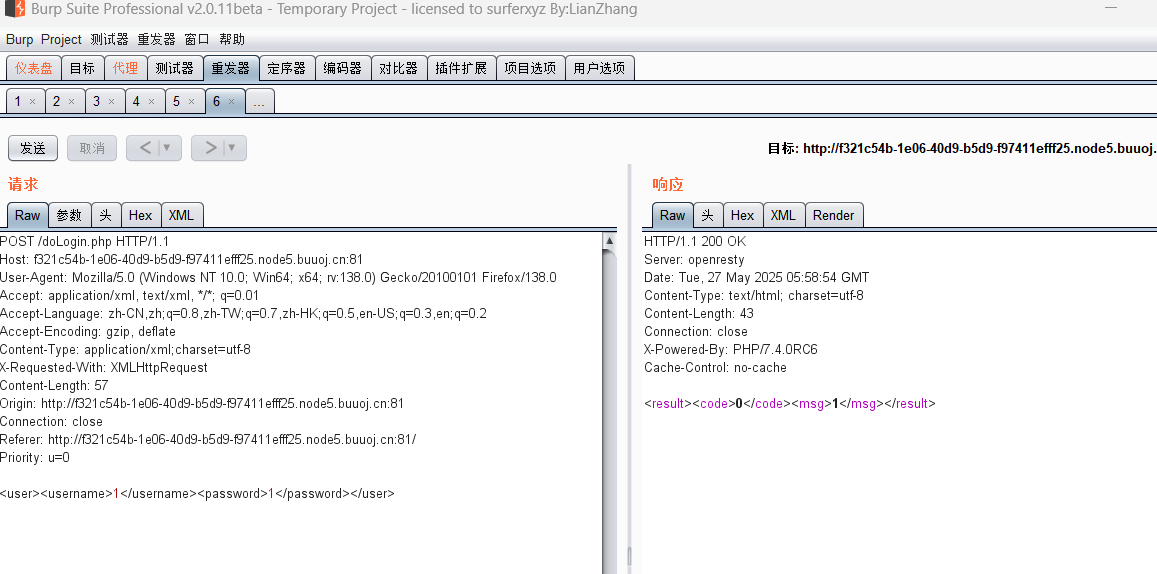Switch response view to XML tab
The width and height of the screenshot is (1157, 574).
[784, 215]
